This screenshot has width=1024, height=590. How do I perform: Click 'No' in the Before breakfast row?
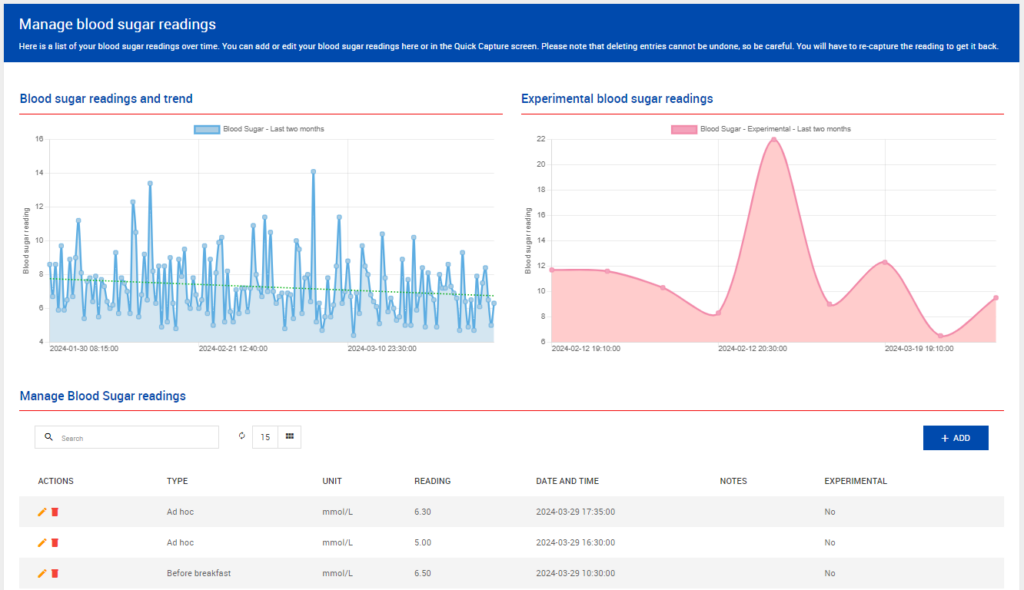coord(829,574)
